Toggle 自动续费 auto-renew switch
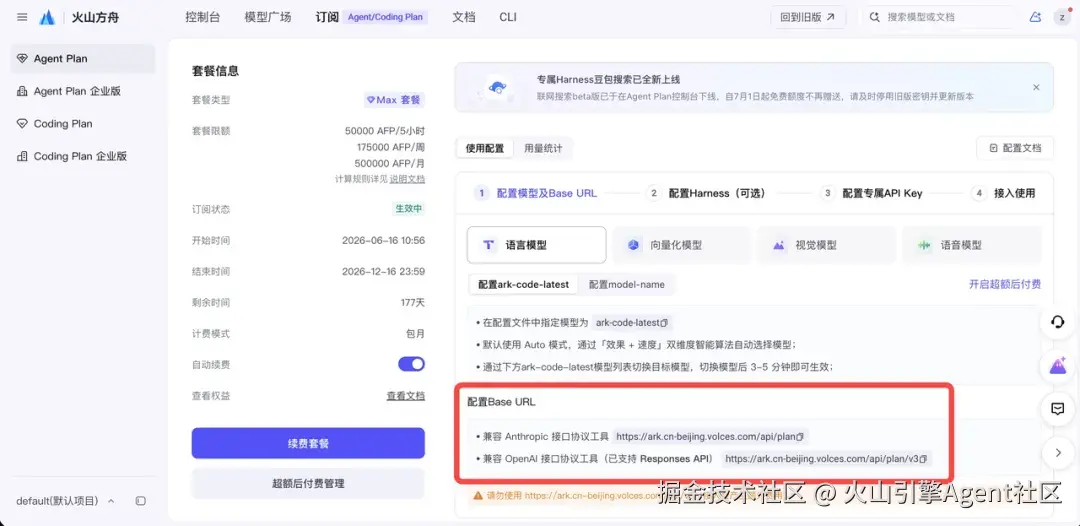Image resolution: width=1080 pixels, height=526 pixels. [411, 364]
